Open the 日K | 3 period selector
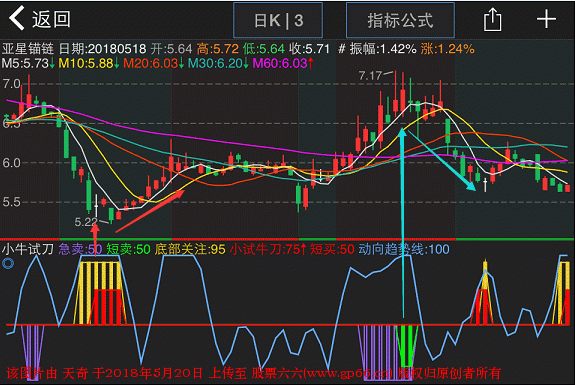The height and width of the screenshot is (385, 575). point(278,20)
